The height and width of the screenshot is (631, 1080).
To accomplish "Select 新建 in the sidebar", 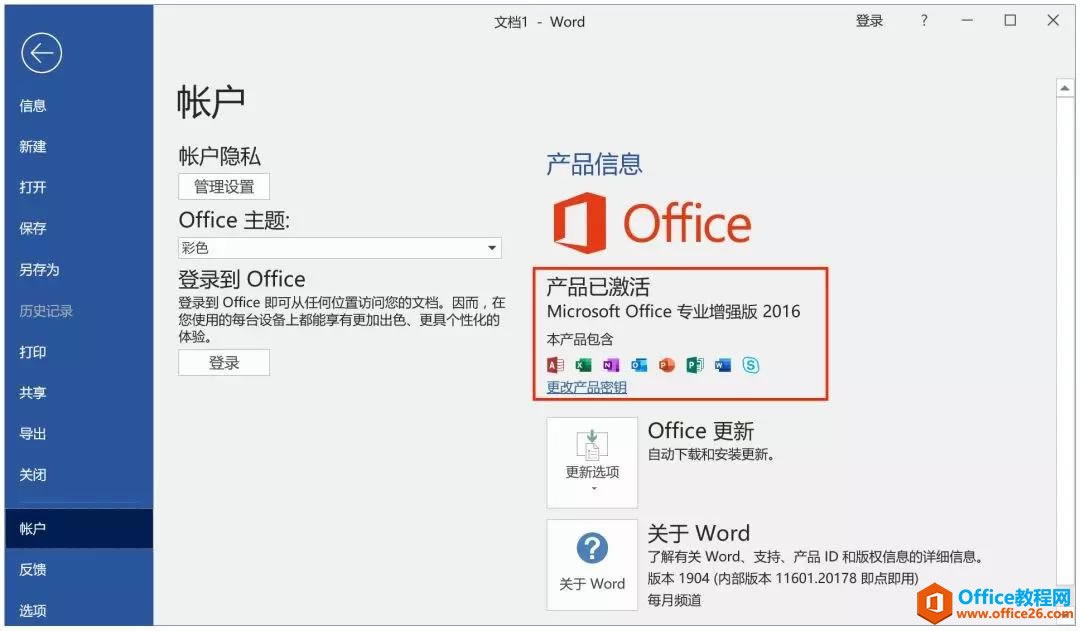I will coord(32,147).
